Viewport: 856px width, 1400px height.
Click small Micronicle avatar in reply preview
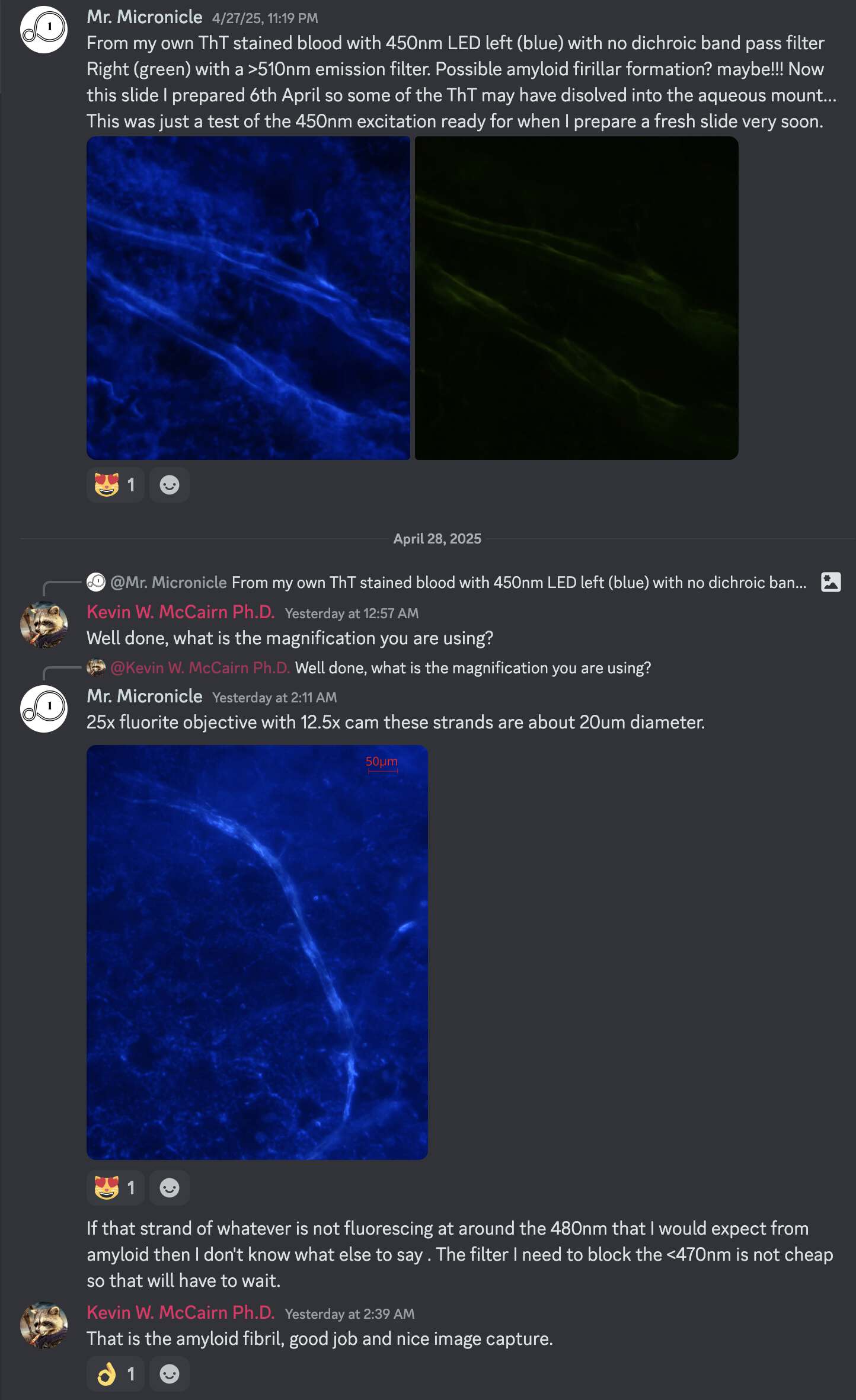coord(96,582)
